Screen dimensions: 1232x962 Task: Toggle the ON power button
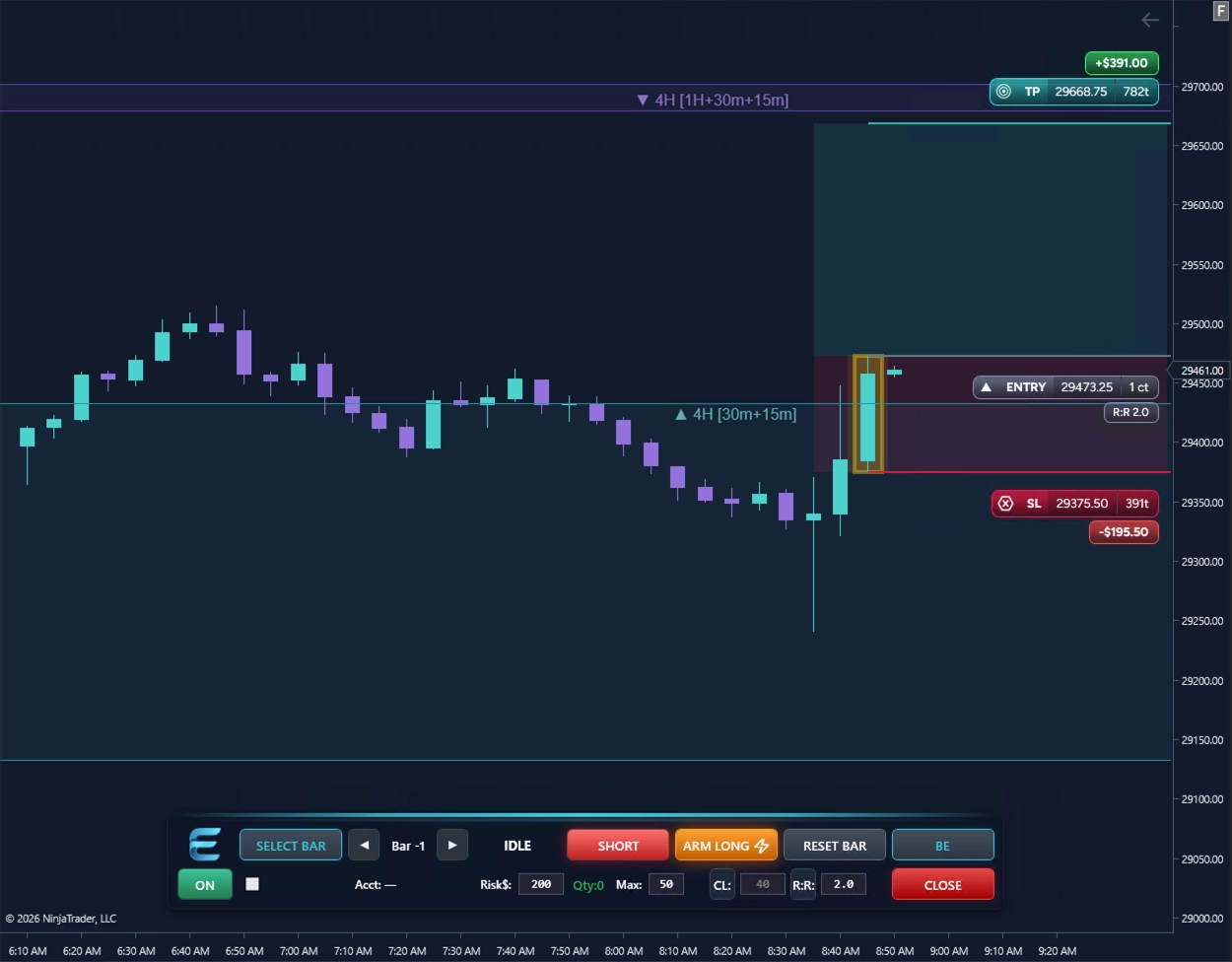[205, 884]
